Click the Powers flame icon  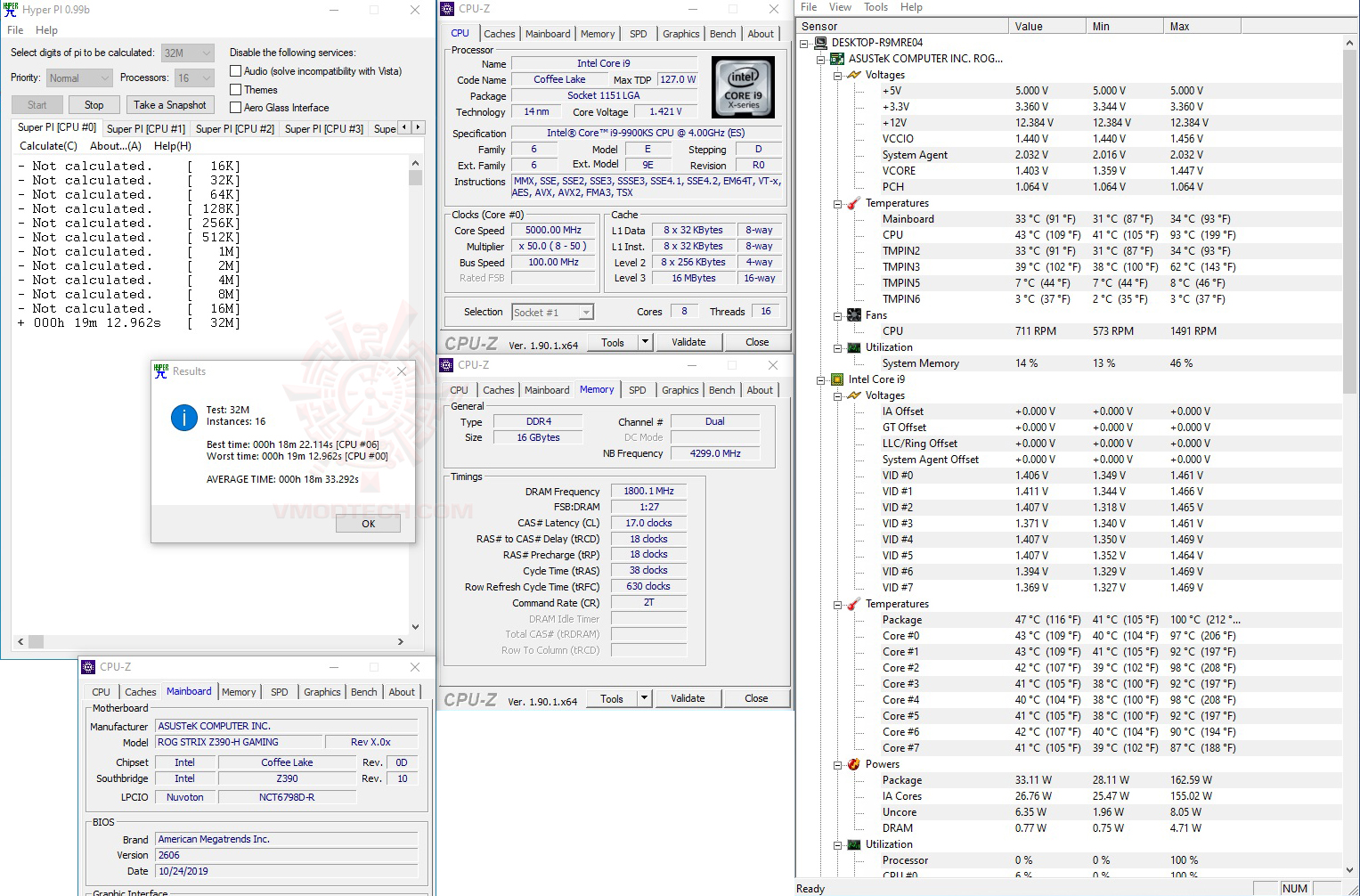pyautogui.click(x=854, y=764)
